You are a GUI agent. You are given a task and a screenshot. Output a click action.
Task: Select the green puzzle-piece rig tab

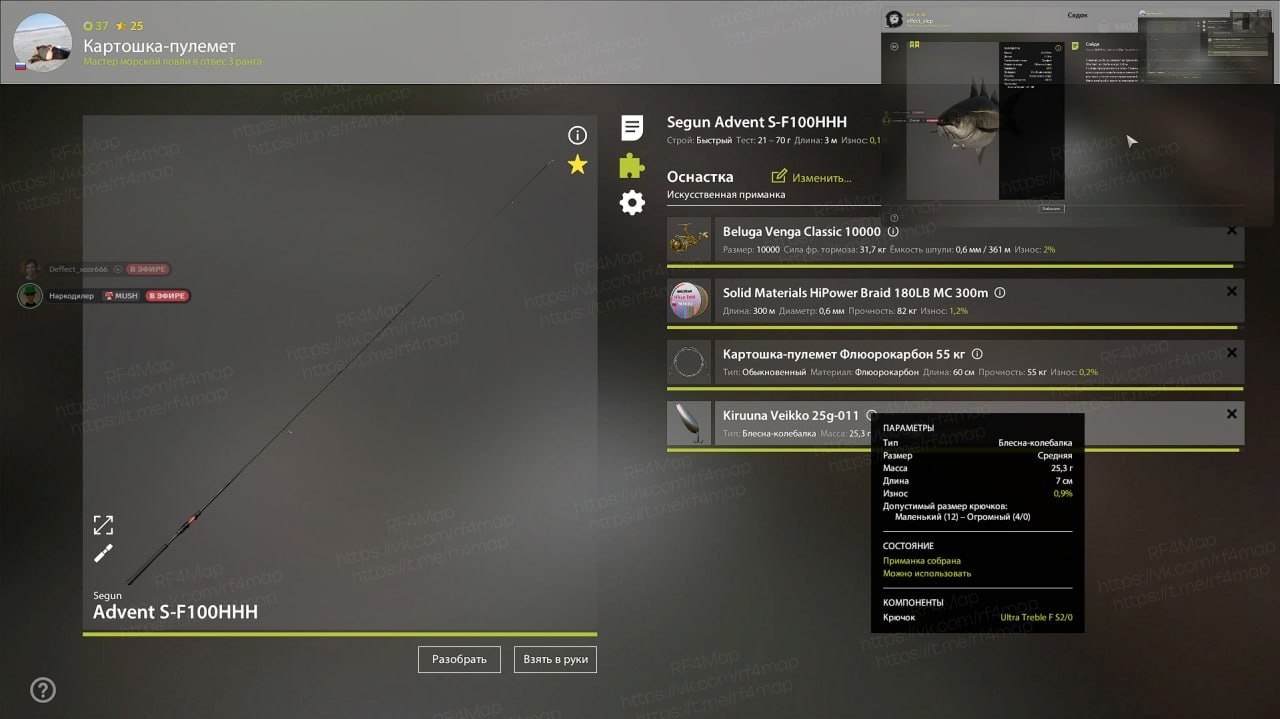point(632,165)
